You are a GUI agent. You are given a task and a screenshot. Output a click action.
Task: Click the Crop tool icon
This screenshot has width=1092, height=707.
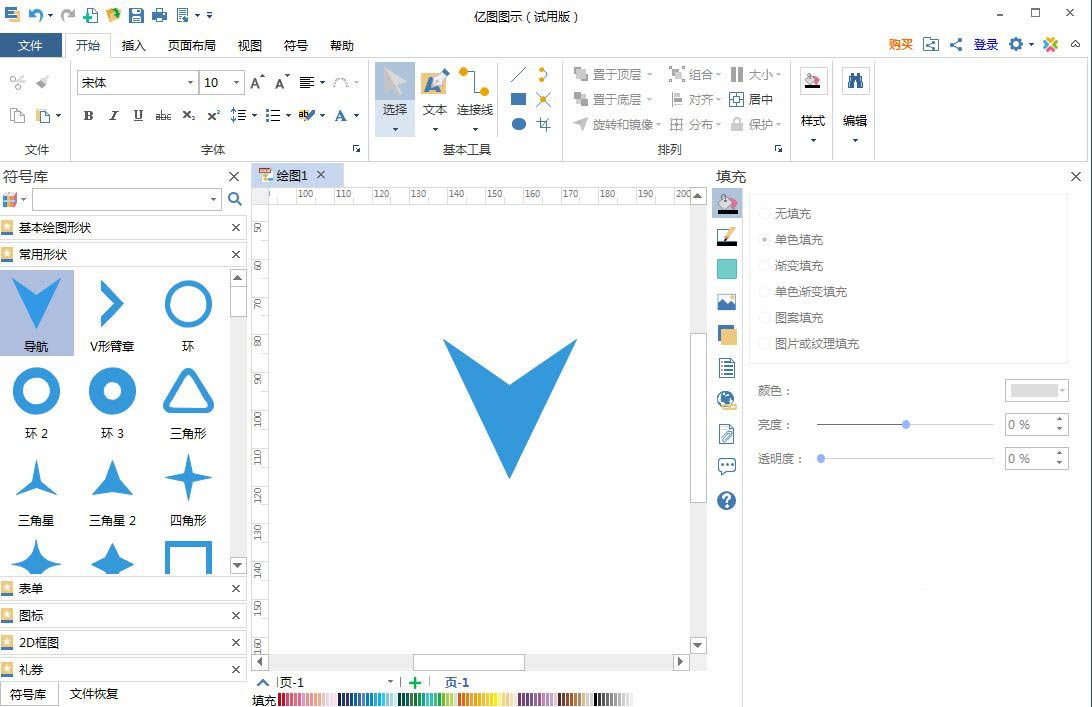point(543,123)
